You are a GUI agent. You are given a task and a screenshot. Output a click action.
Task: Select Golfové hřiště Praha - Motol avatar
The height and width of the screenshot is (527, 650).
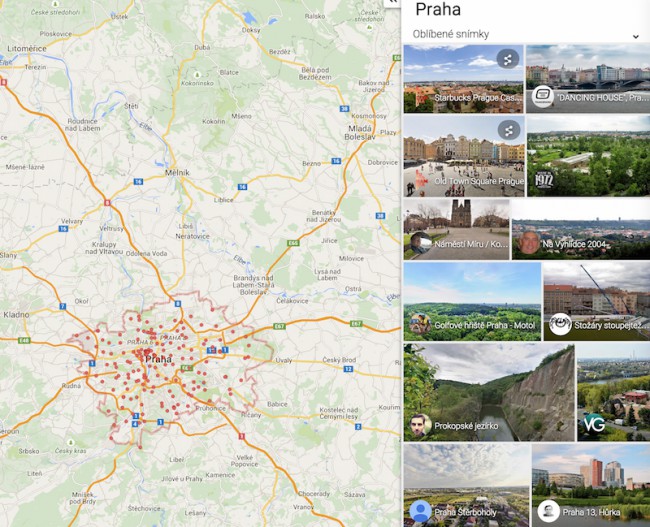420,324
